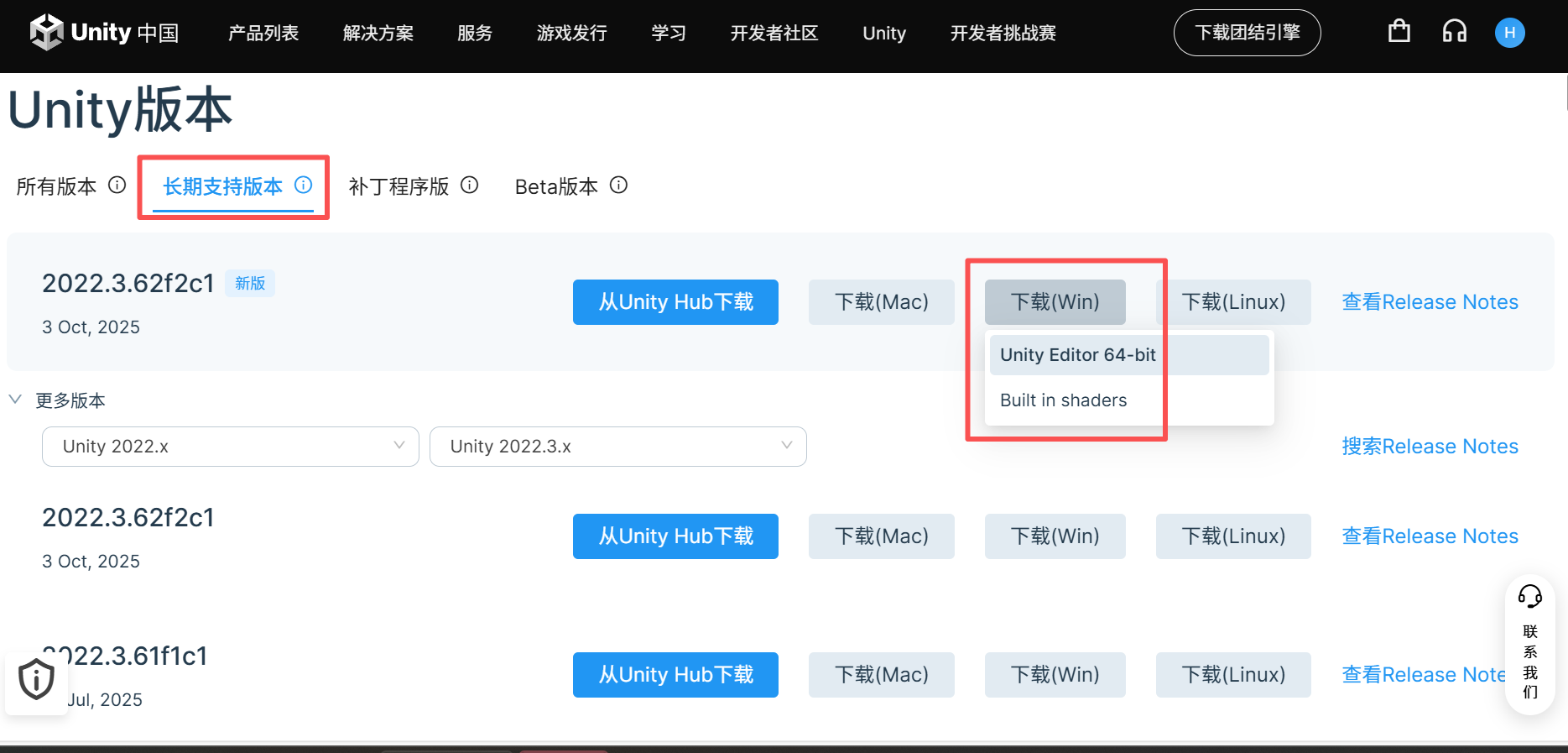The height and width of the screenshot is (753, 1568).
Task: Open 查看Release Notes for 2022.3.61f1c1
Action: [x=1425, y=675]
